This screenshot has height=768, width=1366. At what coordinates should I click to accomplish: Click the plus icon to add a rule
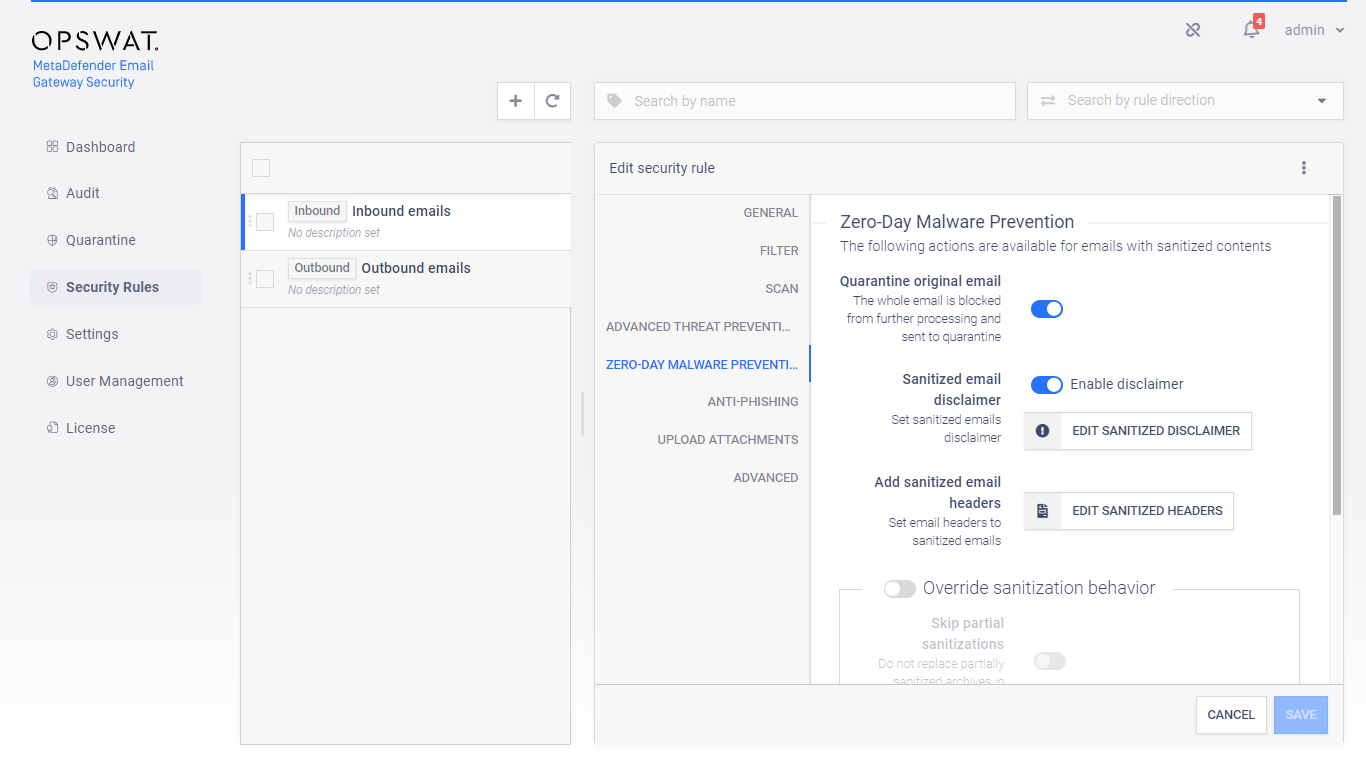(x=516, y=101)
